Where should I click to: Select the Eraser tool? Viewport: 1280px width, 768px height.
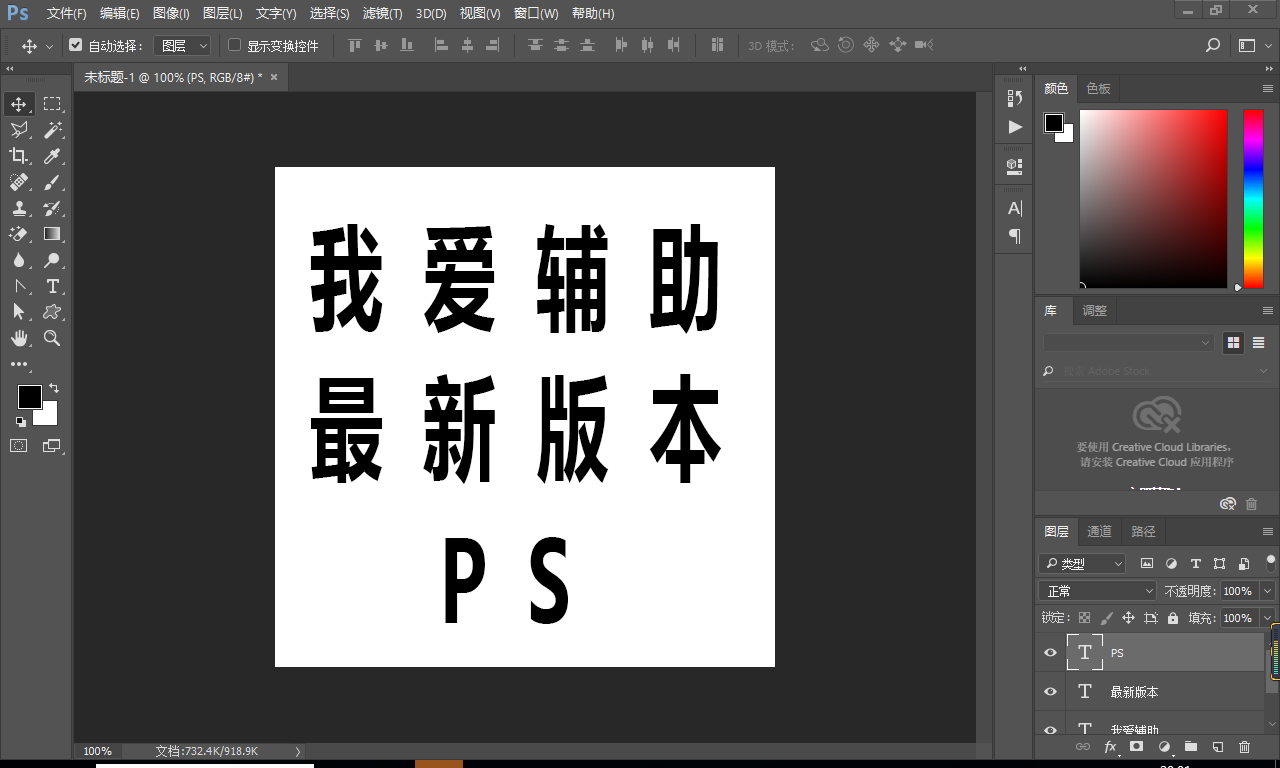tap(19, 234)
